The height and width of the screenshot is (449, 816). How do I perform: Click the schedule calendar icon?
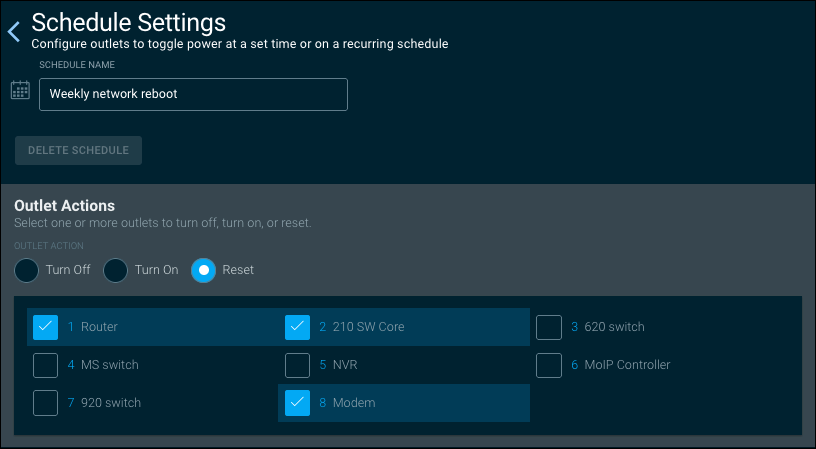click(20, 91)
